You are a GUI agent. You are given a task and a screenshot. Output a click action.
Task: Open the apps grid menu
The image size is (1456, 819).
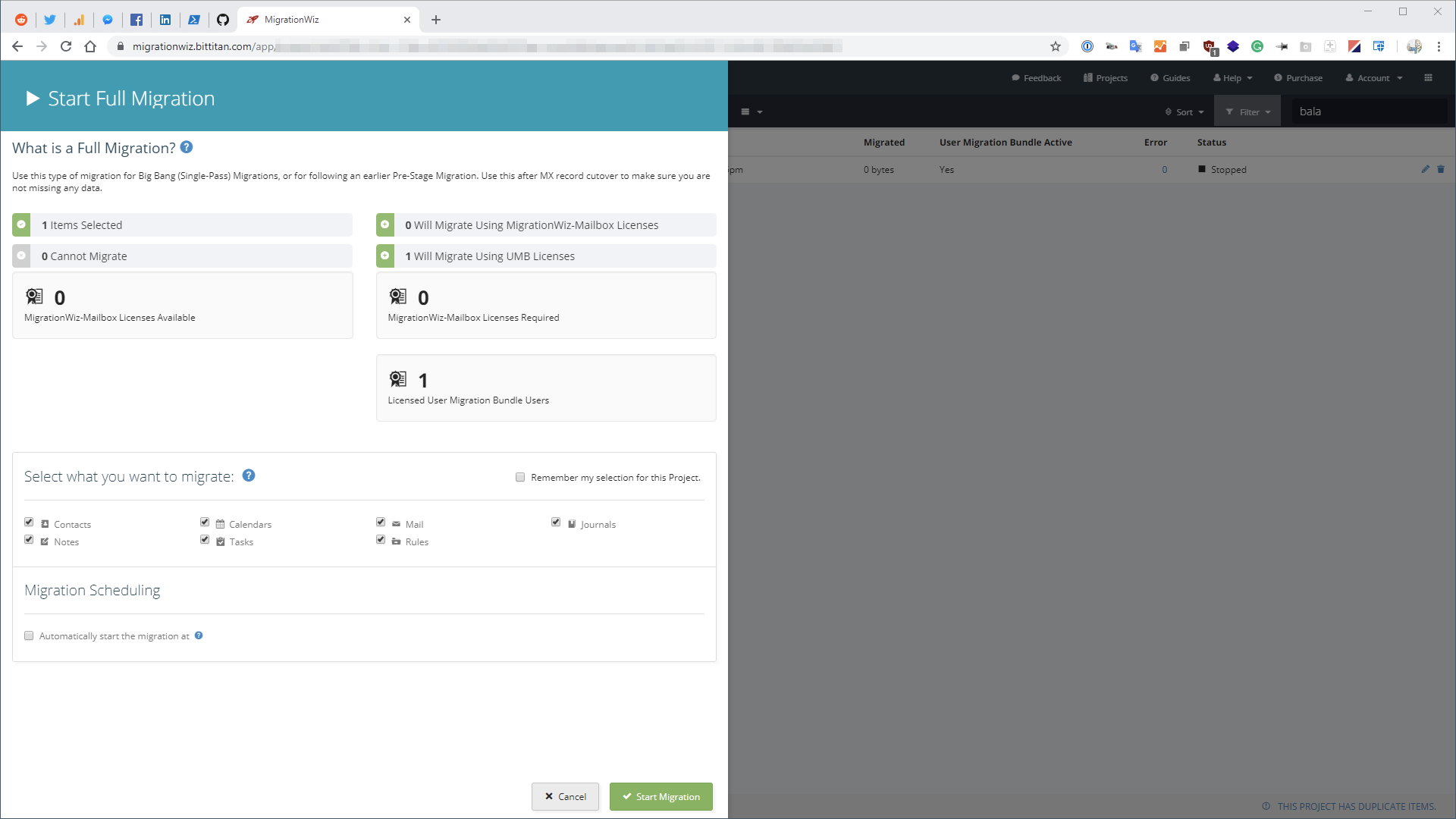pos(1429,77)
